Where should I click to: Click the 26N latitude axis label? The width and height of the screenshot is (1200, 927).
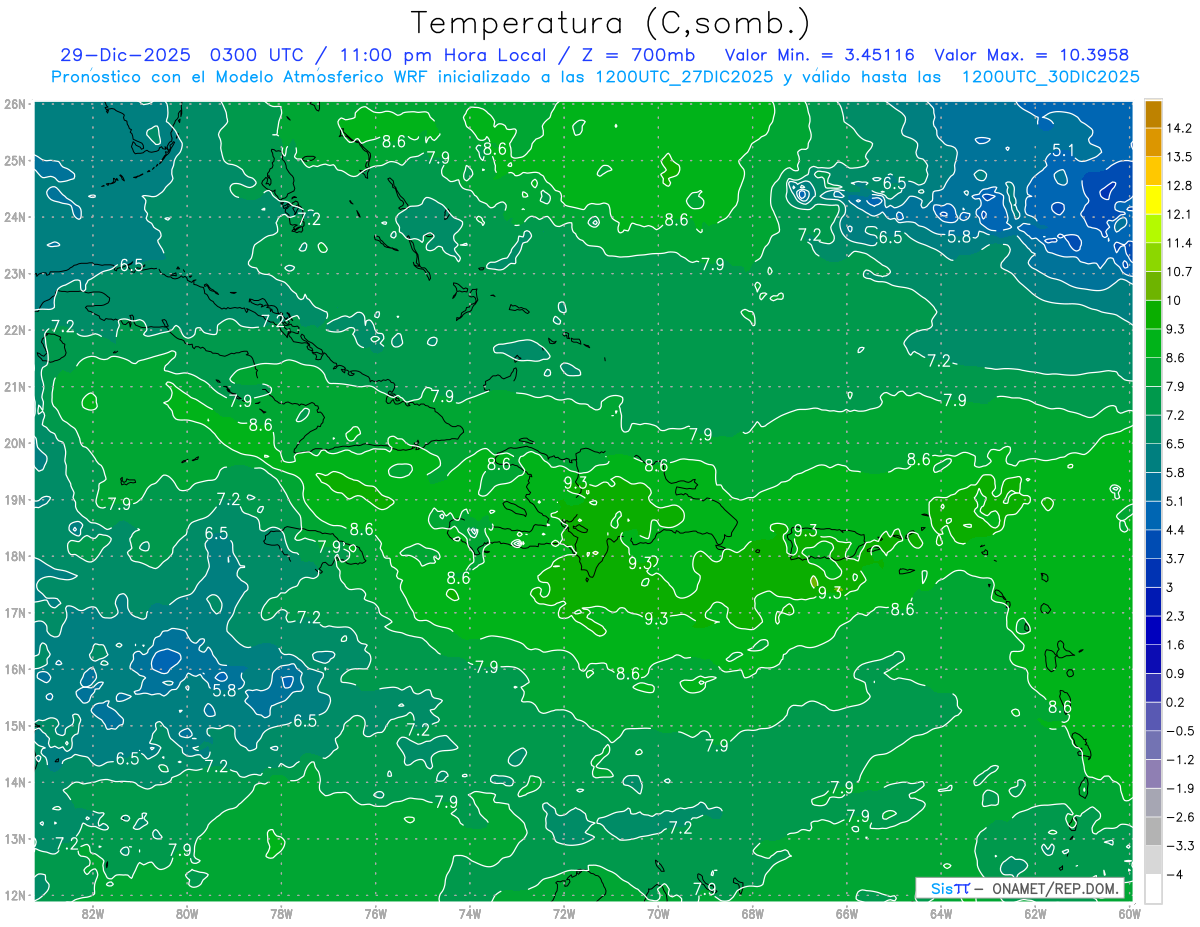pyautogui.click(x=14, y=104)
